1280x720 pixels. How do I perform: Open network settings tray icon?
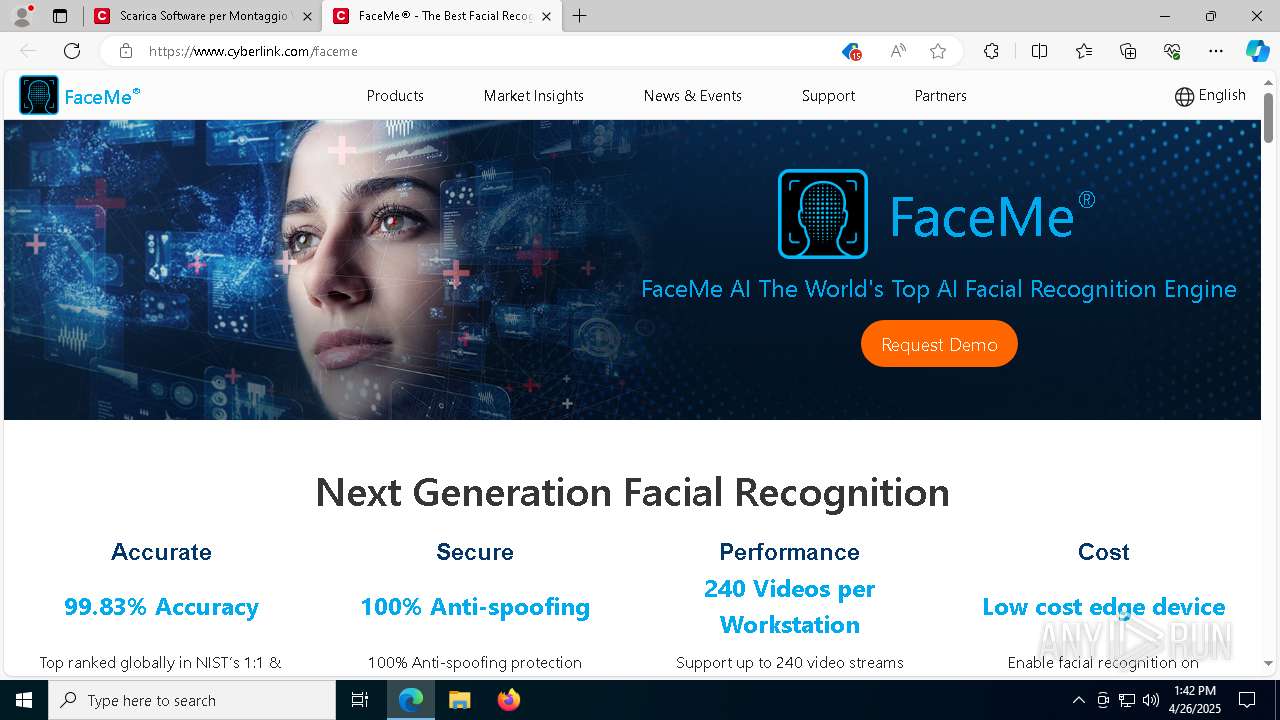pos(1127,700)
